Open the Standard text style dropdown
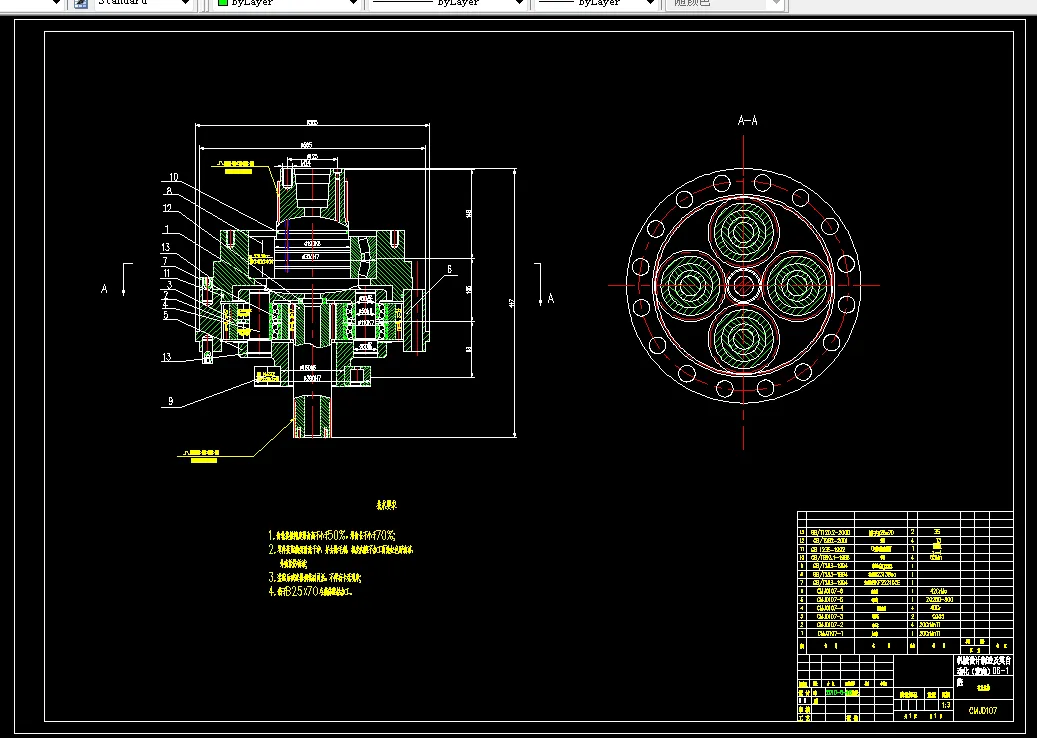Viewport: 1037px width, 738px height. pyautogui.click(x=143, y=3)
